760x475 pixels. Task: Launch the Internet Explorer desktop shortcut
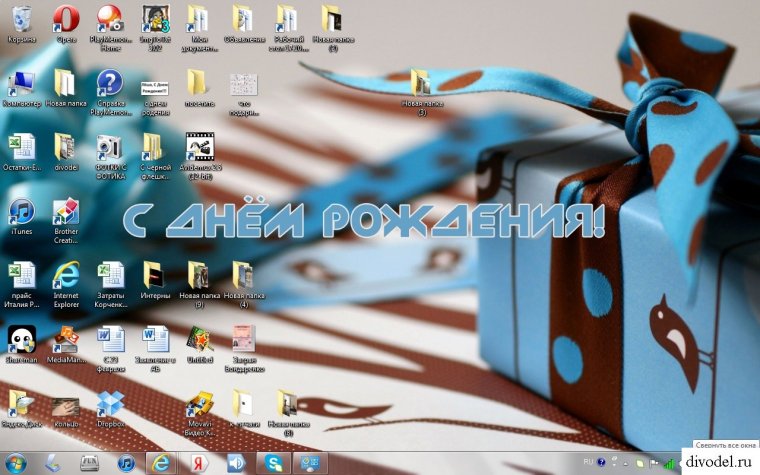pyautogui.click(x=66, y=275)
